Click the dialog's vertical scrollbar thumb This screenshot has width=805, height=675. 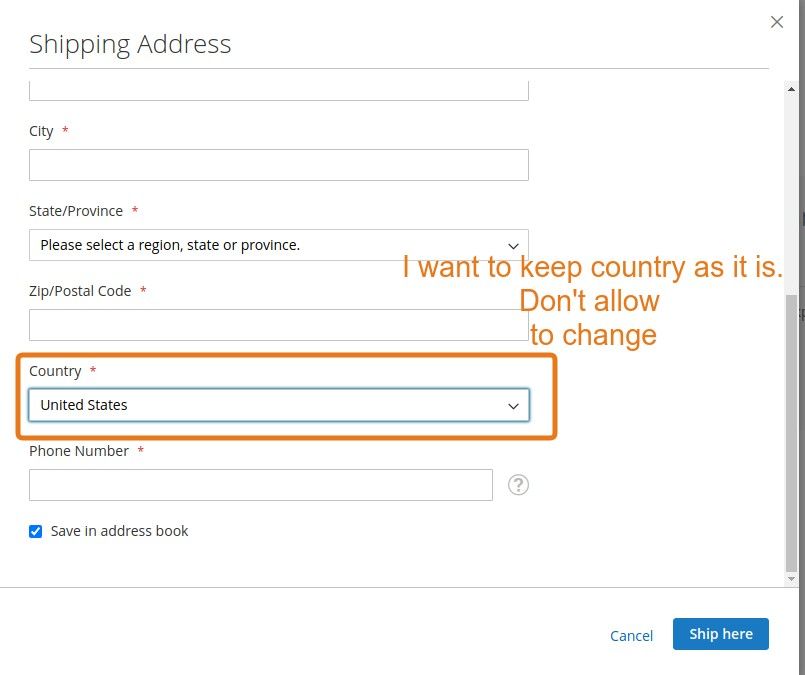coord(792,430)
